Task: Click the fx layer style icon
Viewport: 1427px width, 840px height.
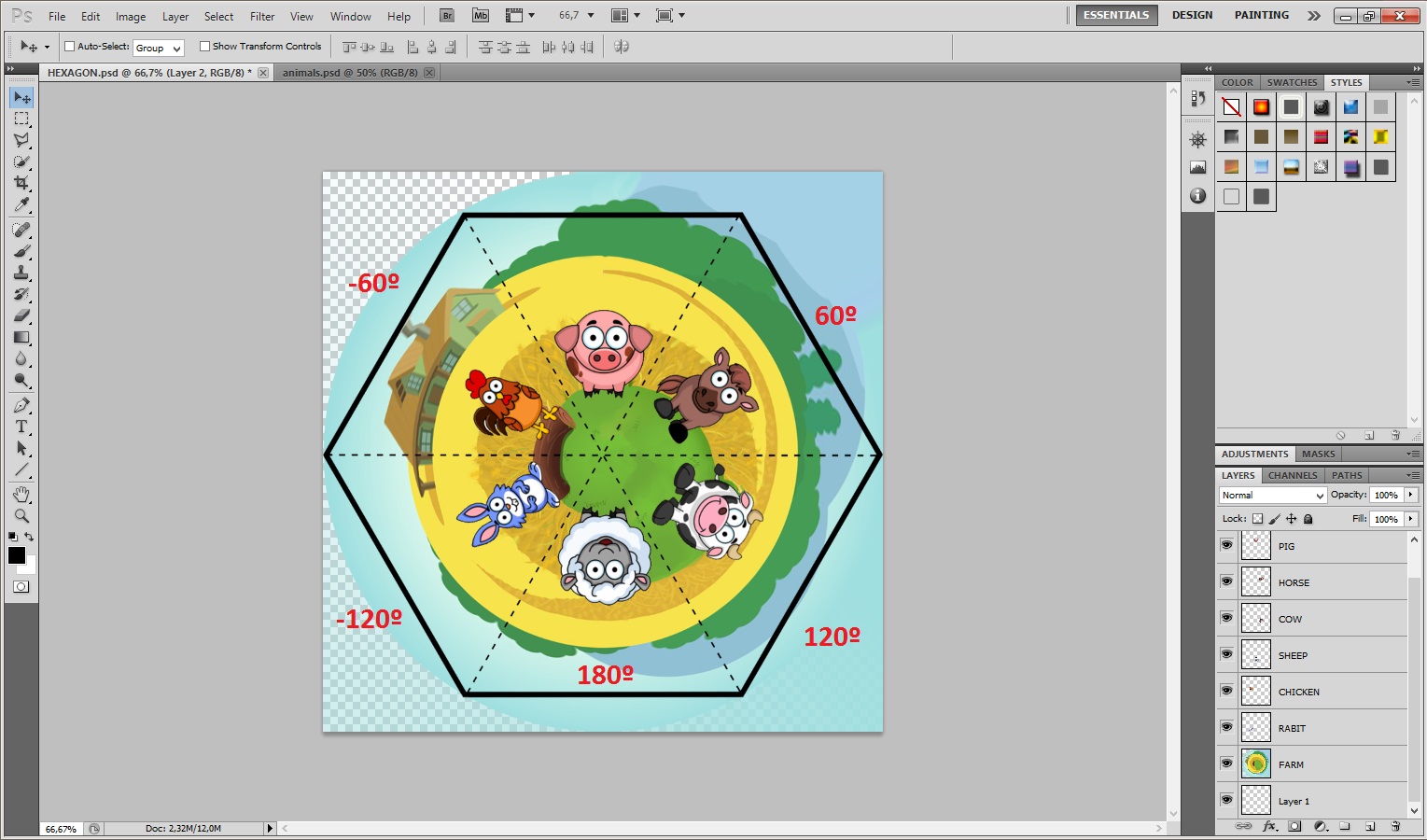Action: [x=1269, y=827]
